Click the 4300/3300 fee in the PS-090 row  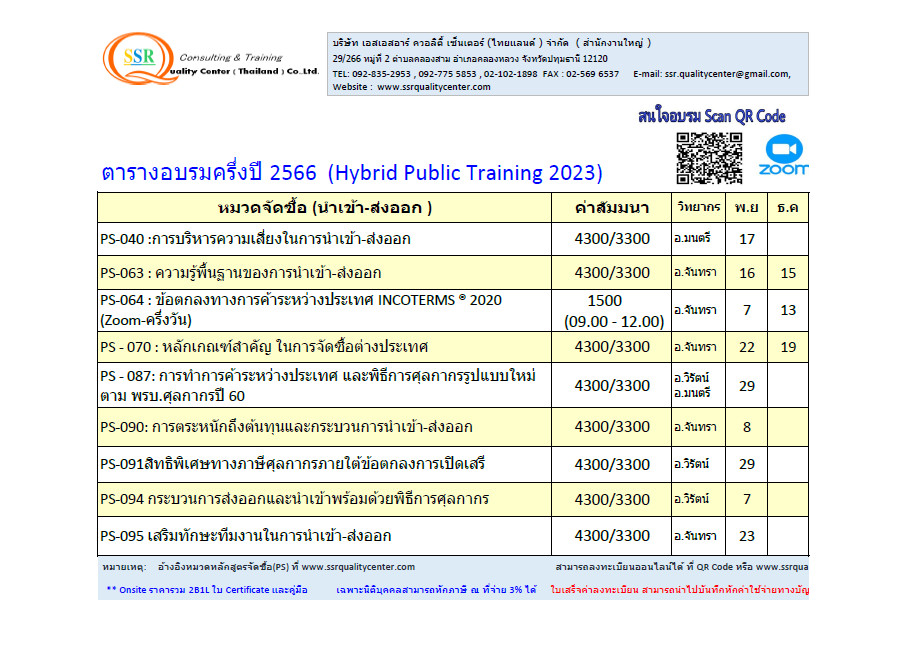612,427
